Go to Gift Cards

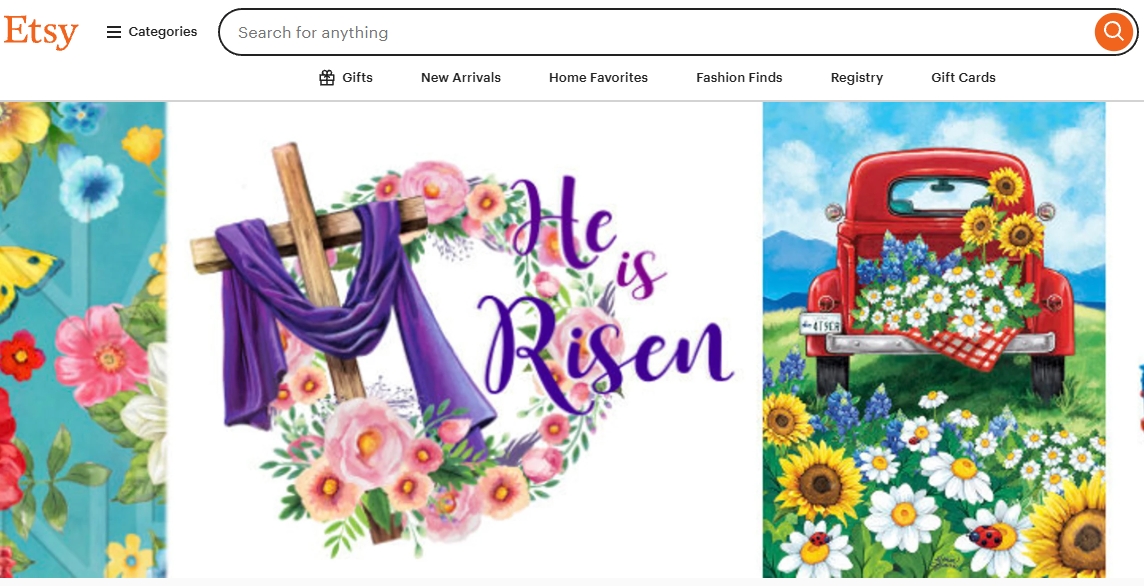click(963, 77)
